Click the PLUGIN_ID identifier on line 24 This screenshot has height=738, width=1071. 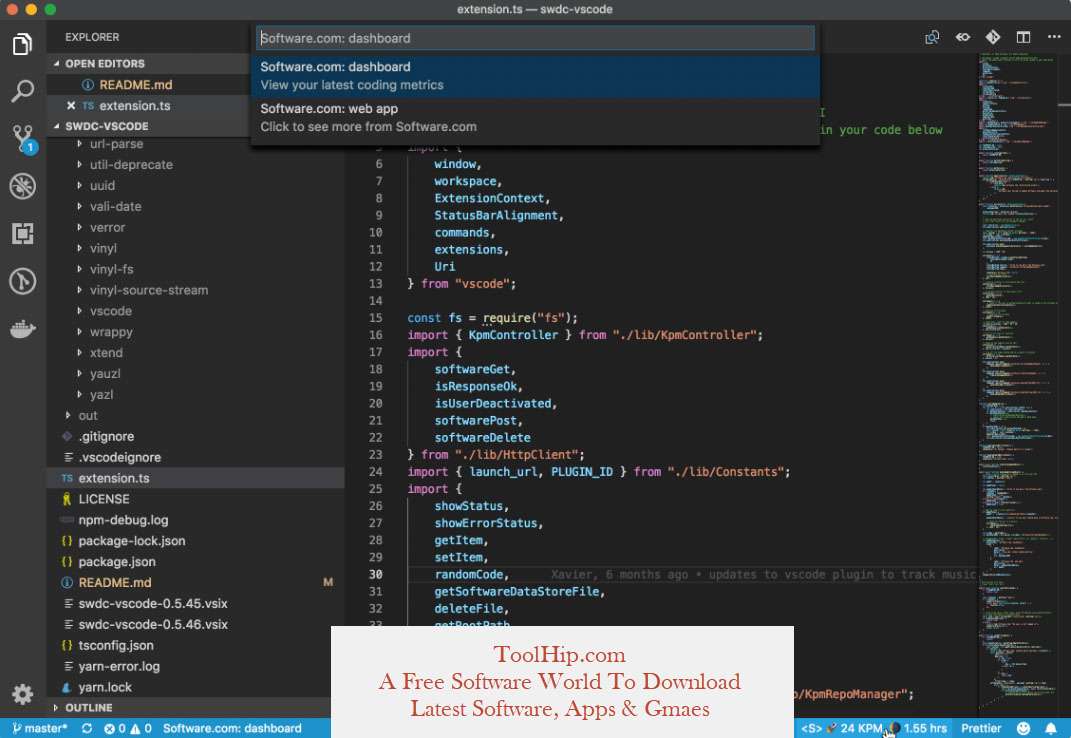tap(582, 472)
